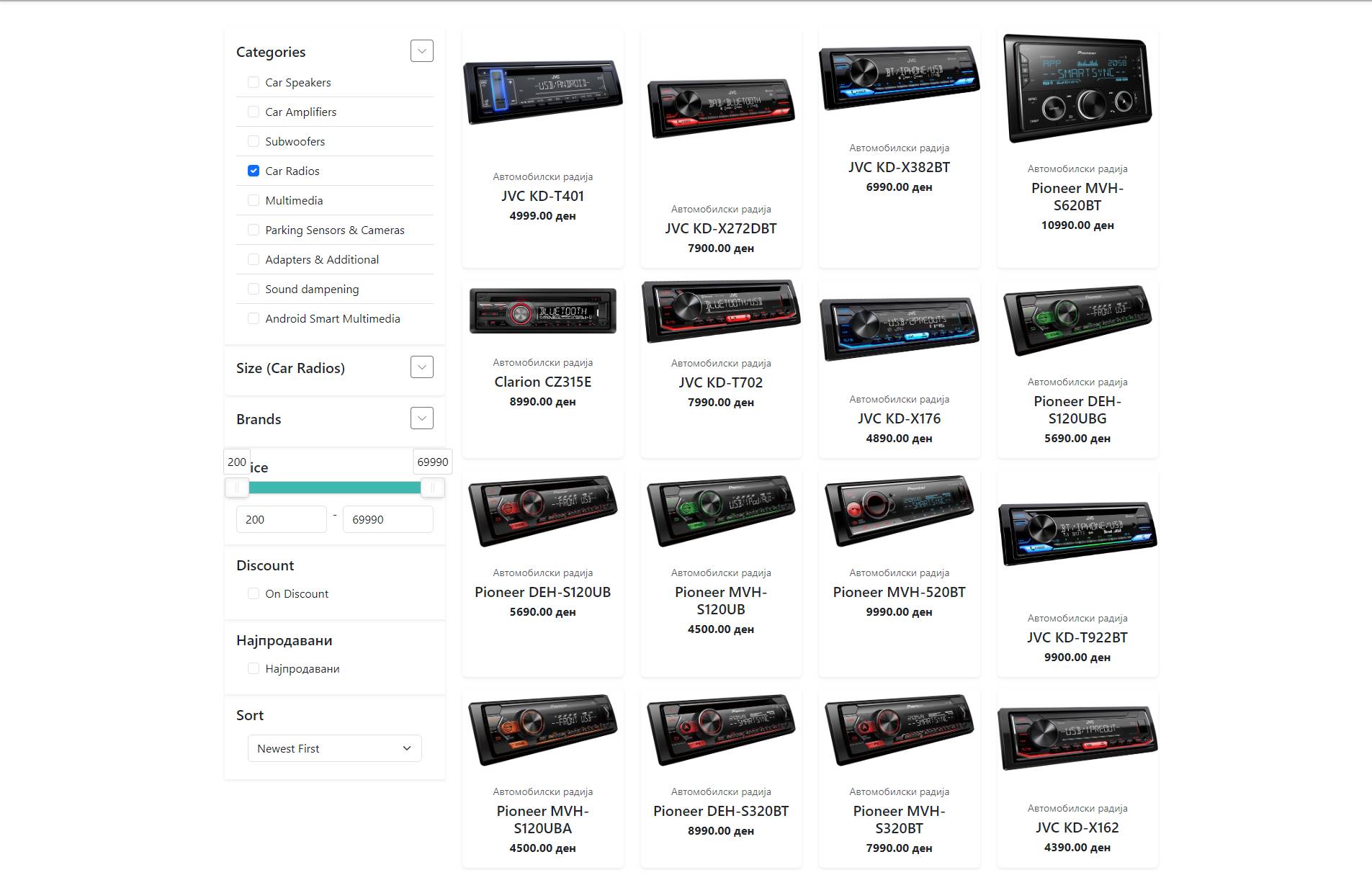Click the JVC KD-X382BT title link

(x=900, y=167)
